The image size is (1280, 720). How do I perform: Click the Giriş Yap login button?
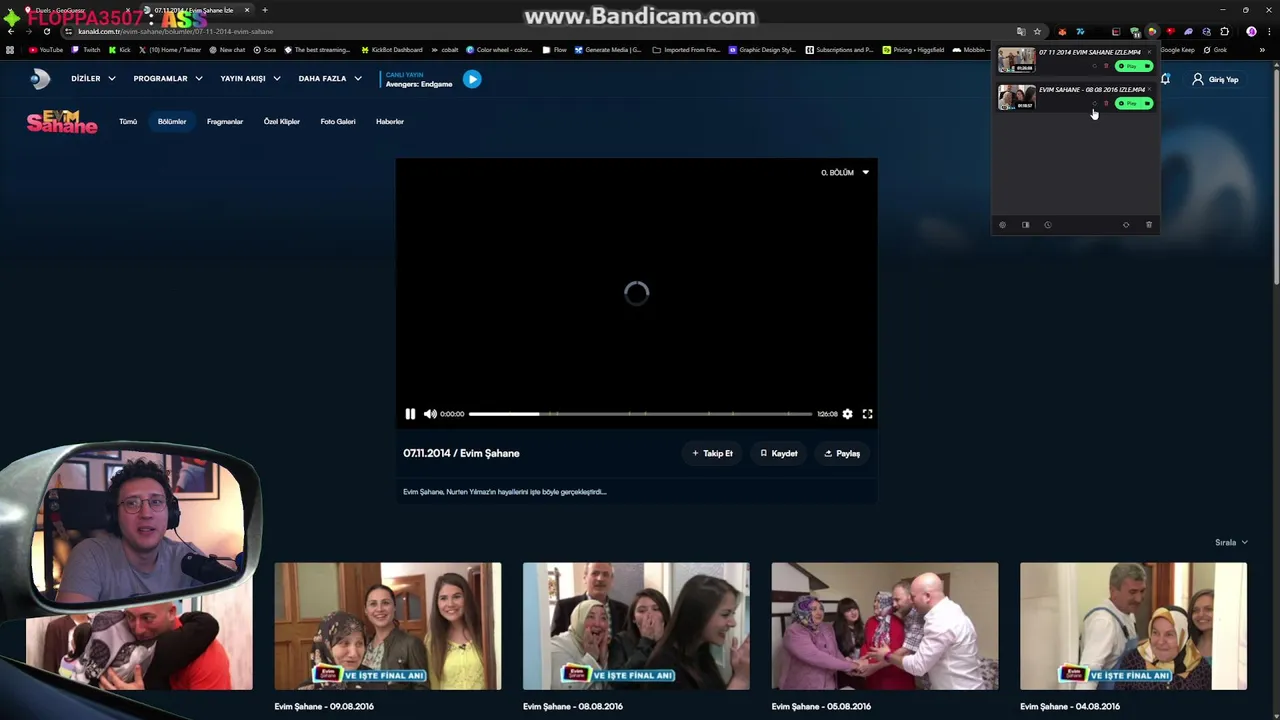coord(1215,79)
